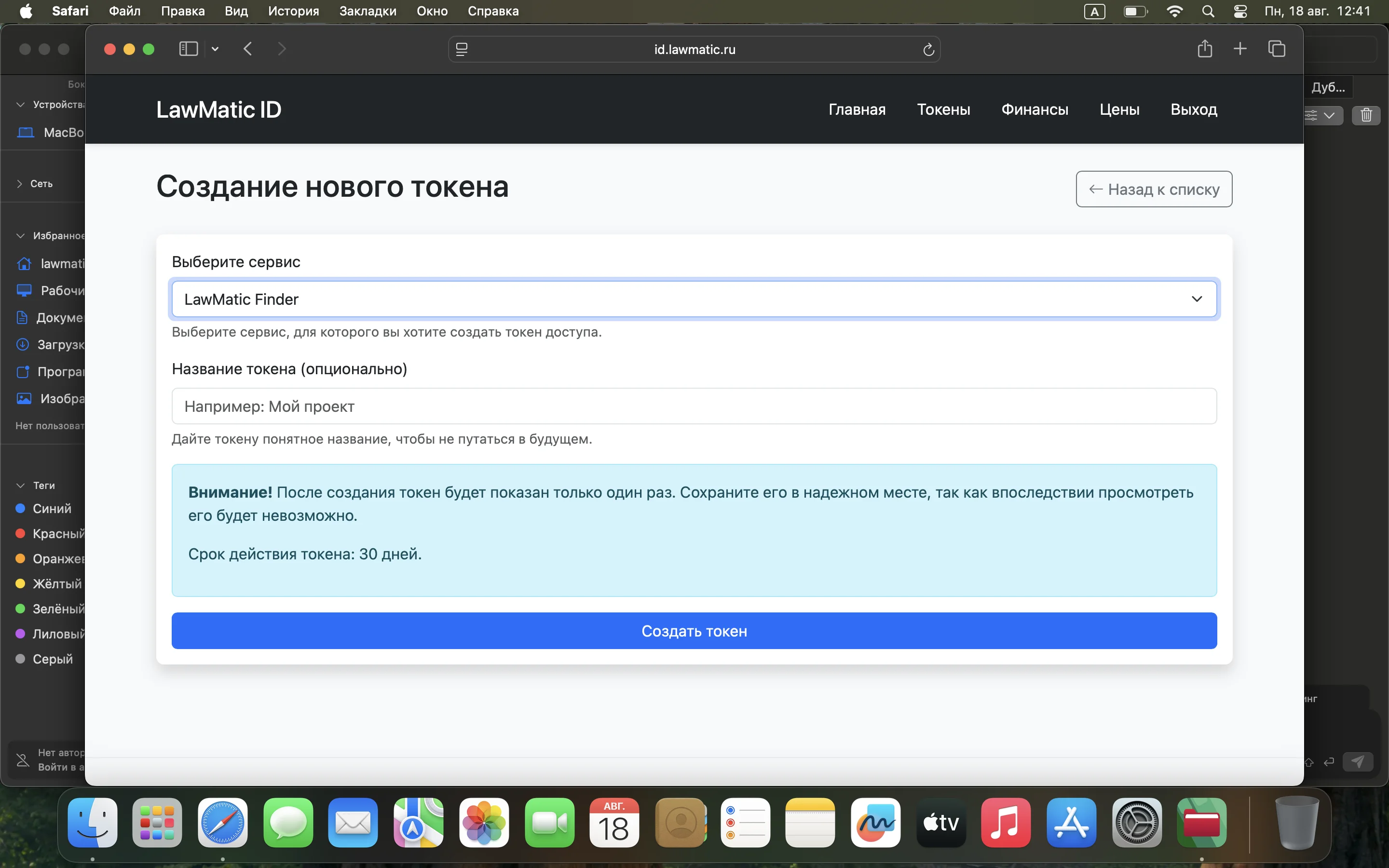
Task: Open filter dropdown in background window toolbar
Action: (x=1323, y=115)
